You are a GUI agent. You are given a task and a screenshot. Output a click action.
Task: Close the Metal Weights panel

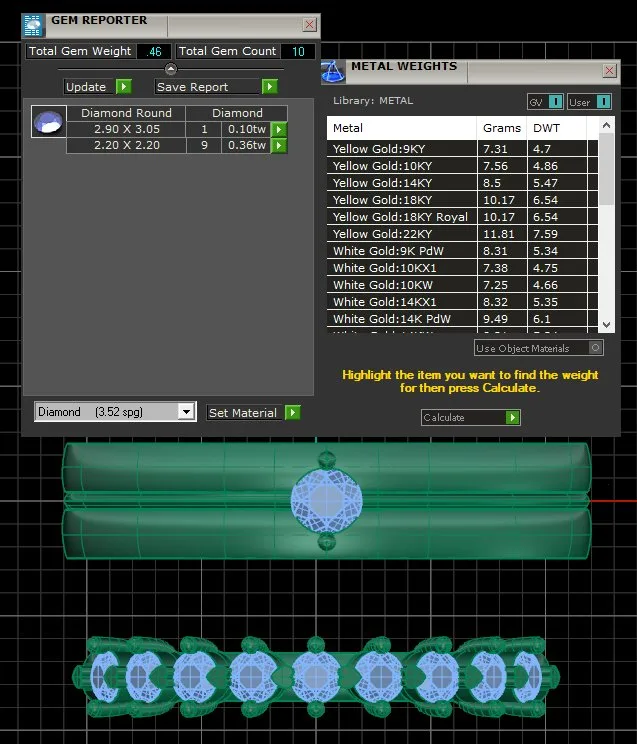[x=609, y=71]
